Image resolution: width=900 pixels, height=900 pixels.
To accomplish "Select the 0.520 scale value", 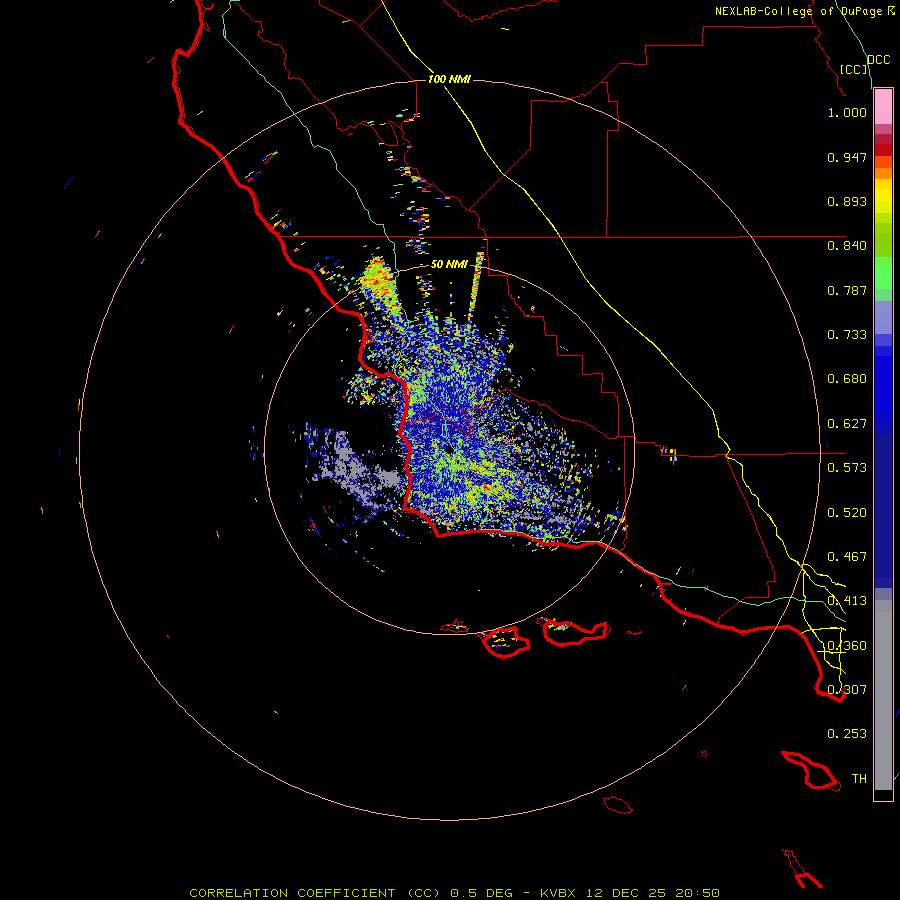I will coord(847,513).
